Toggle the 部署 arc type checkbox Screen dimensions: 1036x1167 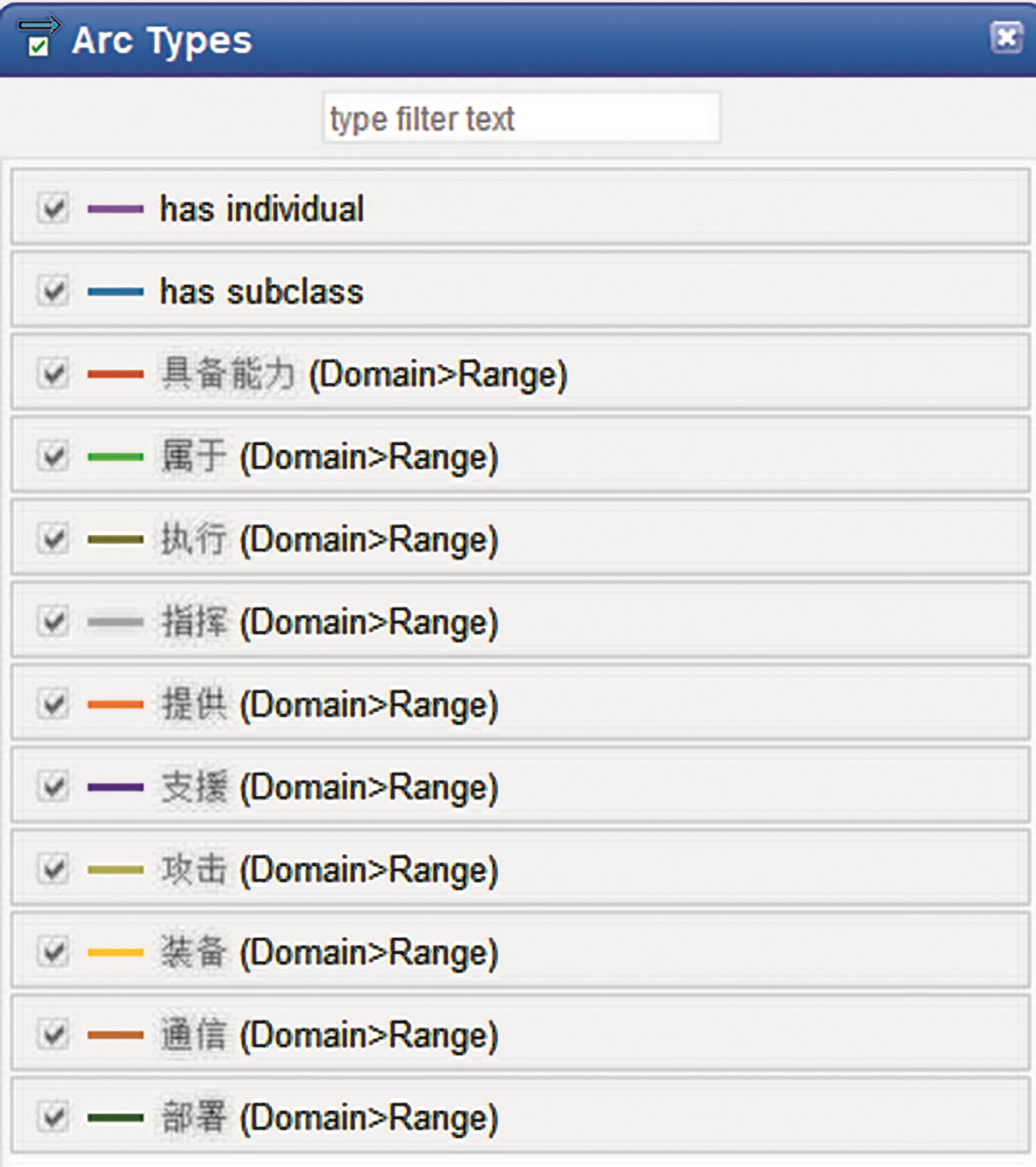point(53,1117)
